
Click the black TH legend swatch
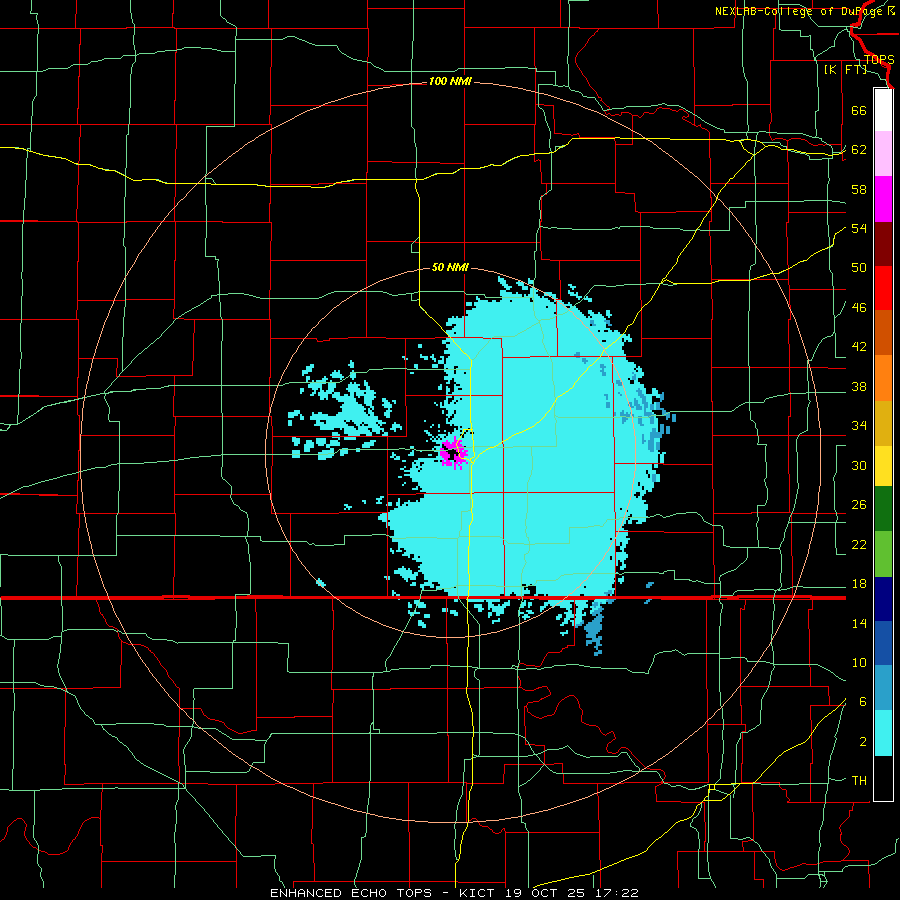point(883,778)
